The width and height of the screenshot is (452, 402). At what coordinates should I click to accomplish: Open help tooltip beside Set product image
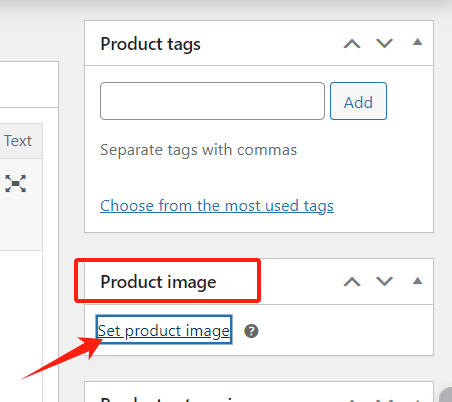click(251, 331)
